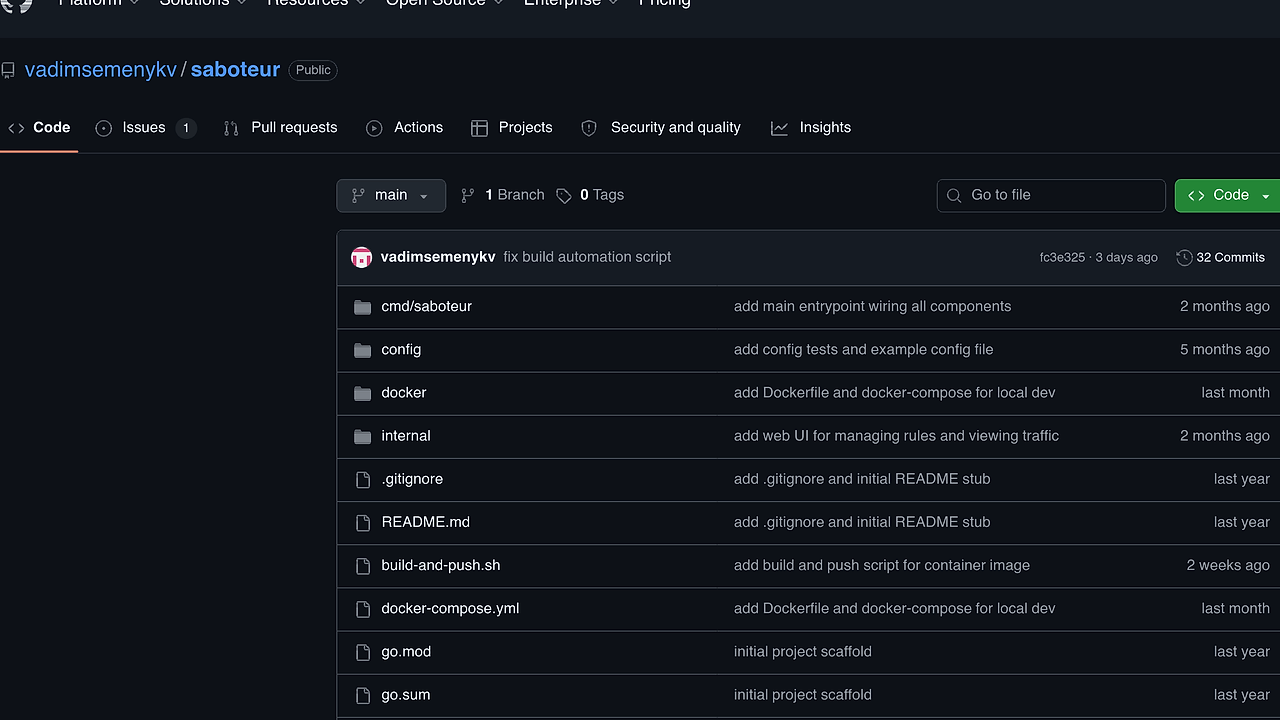Open the Projects tab
Viewport: 1280px width, 720px height.
[512, 128]
